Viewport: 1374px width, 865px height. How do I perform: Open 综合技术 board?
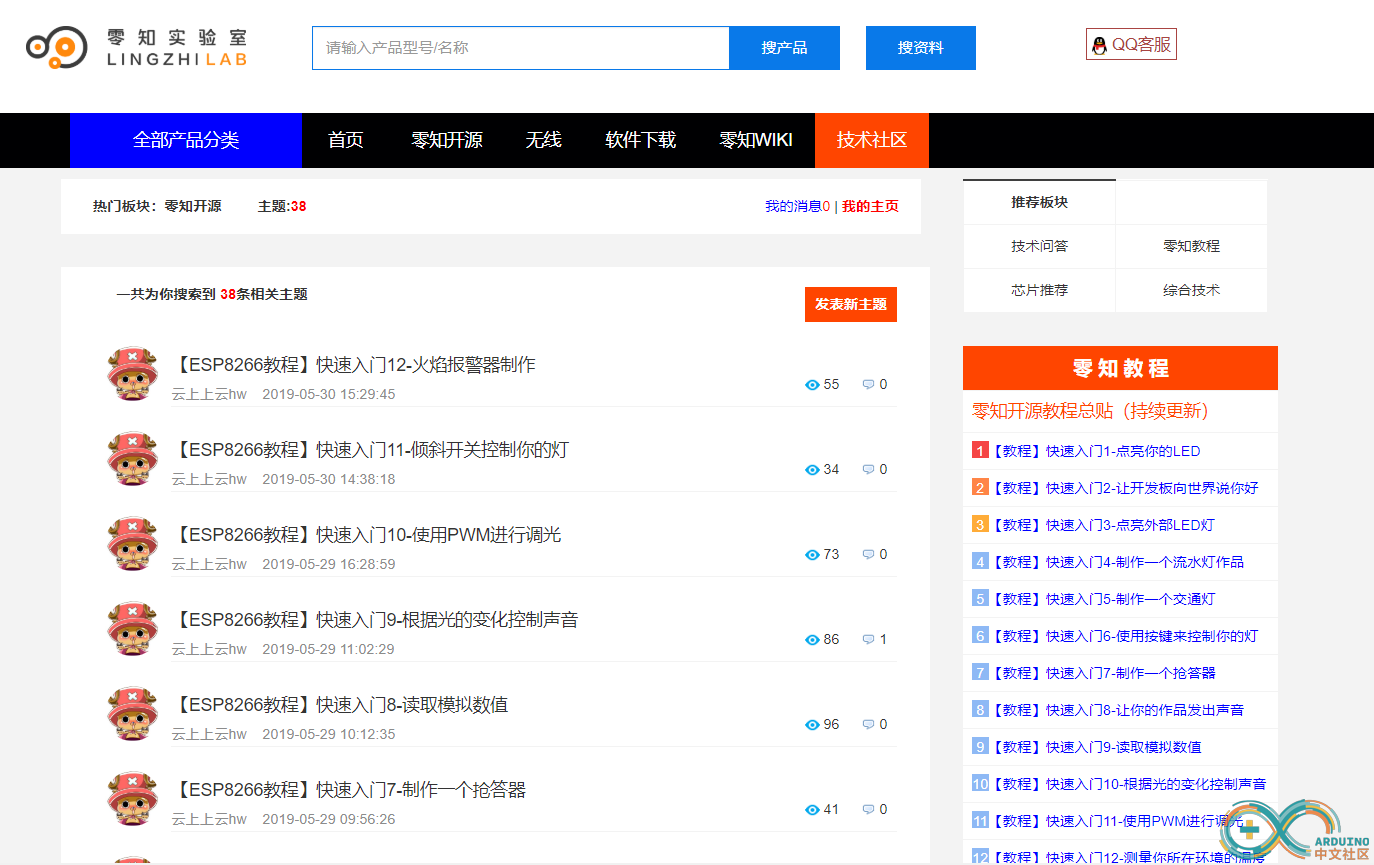coord(1191,290)
